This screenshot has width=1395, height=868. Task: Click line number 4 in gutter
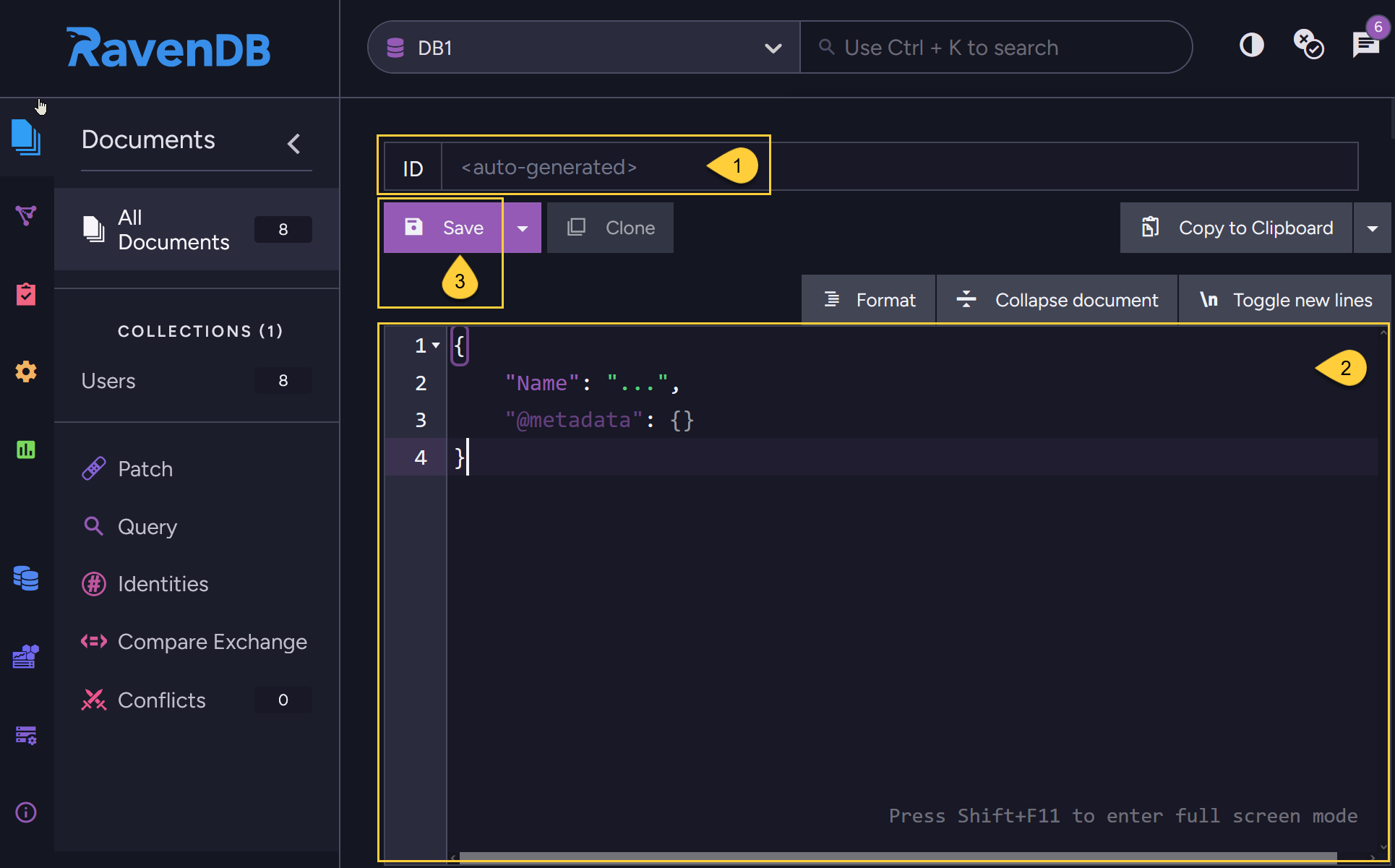pos(421,457)
